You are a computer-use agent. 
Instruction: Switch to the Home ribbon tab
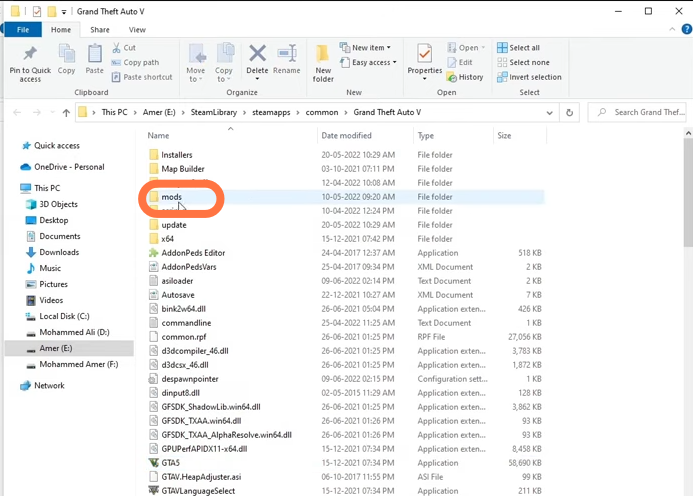tap(61, 30)
